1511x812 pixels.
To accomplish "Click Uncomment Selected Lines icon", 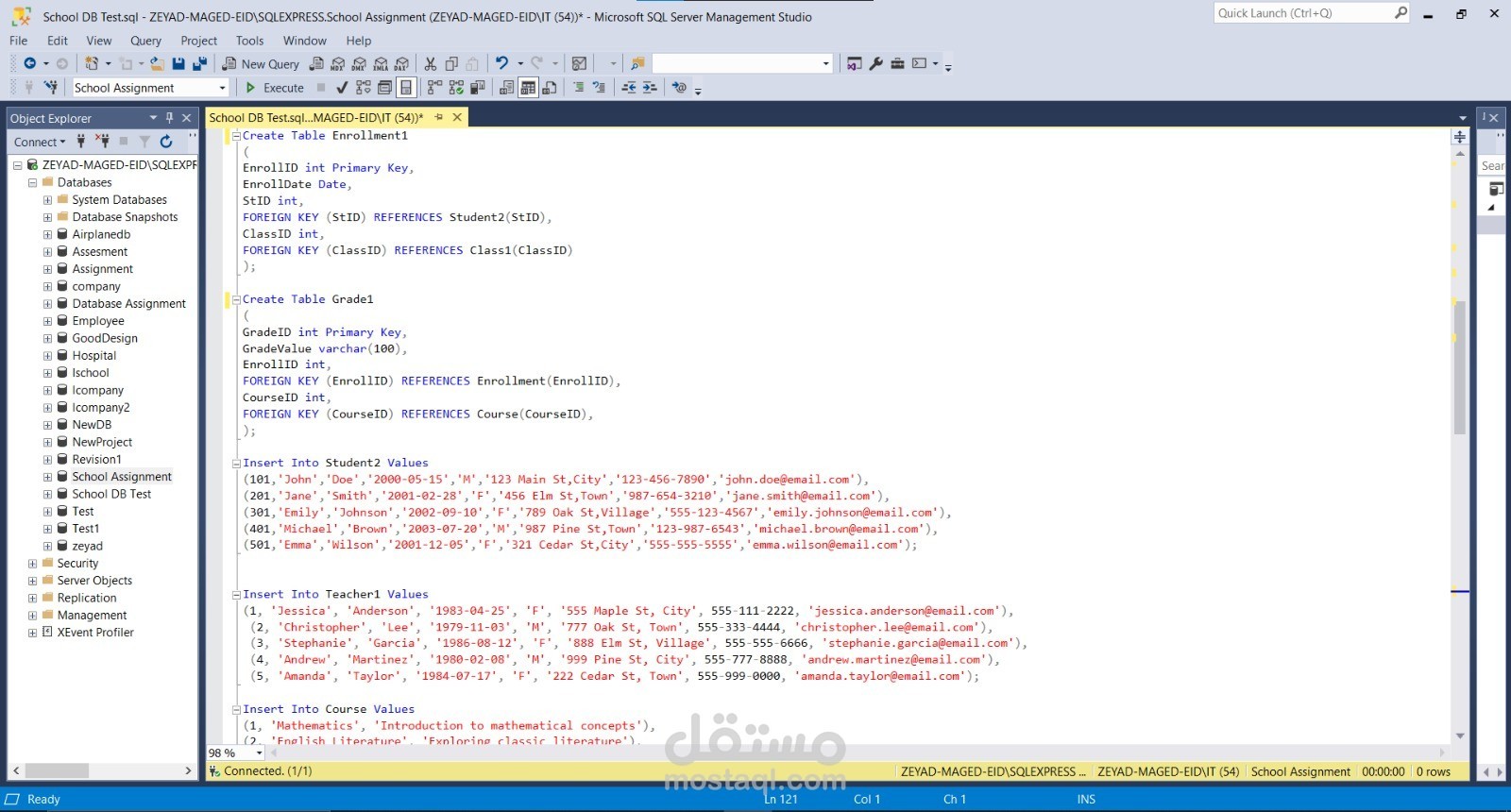I will click(599, 88).
